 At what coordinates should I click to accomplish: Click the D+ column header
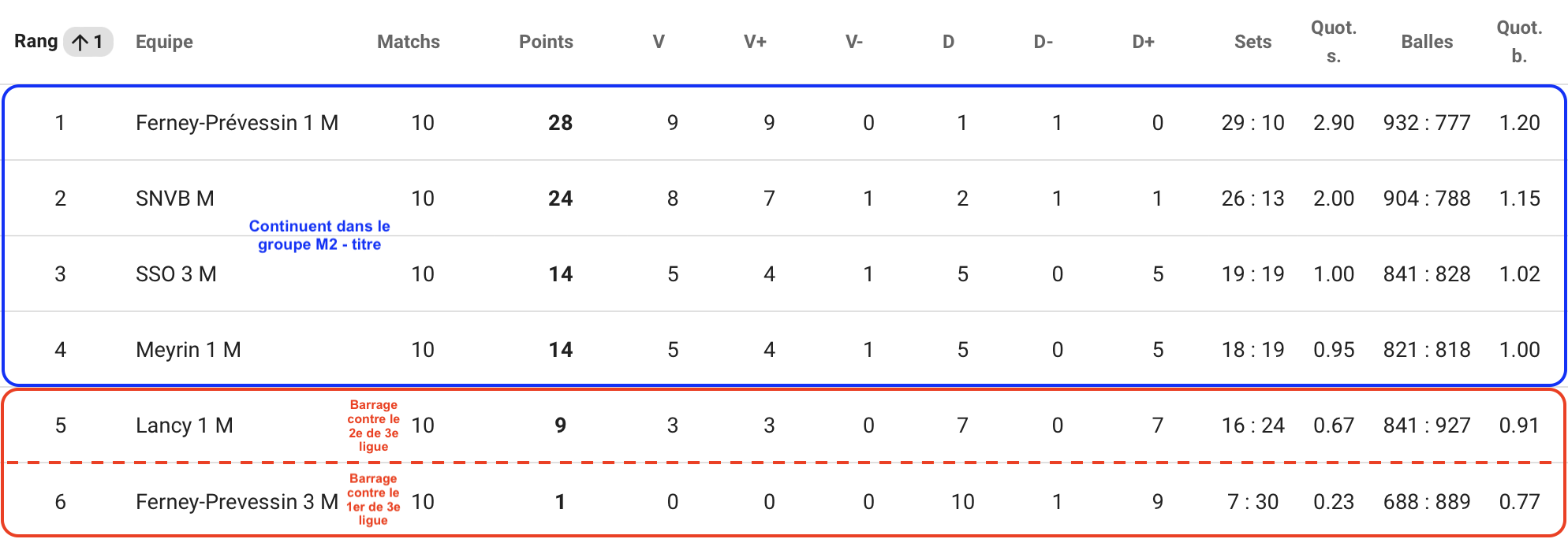pos(1144,42)
